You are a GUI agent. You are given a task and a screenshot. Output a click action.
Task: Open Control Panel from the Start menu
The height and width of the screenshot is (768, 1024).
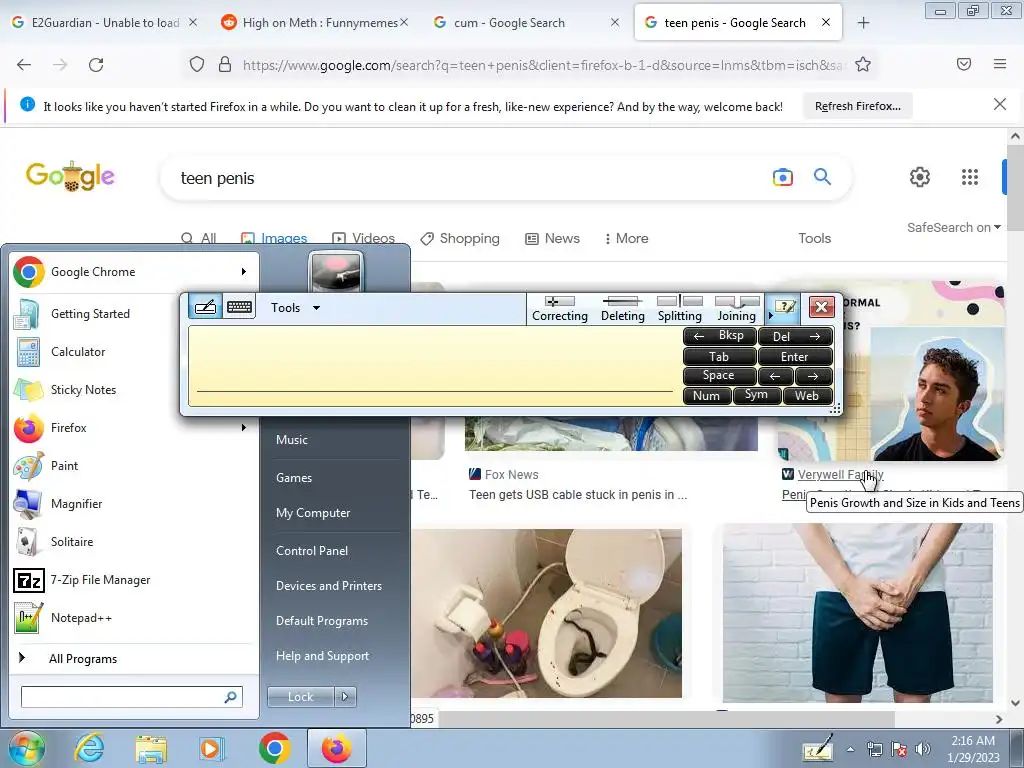tap(312, 551)
